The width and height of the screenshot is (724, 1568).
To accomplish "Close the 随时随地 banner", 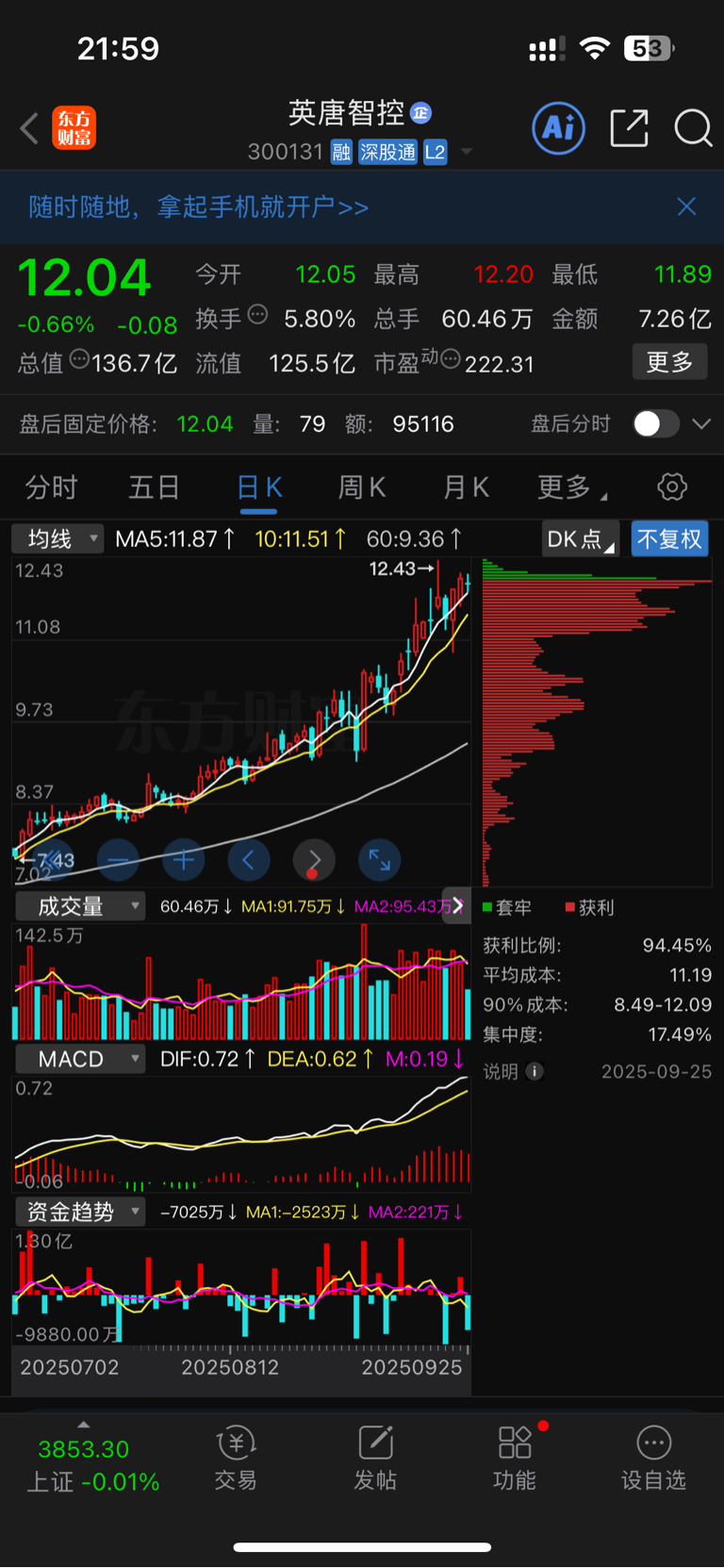I will point(686,206).
